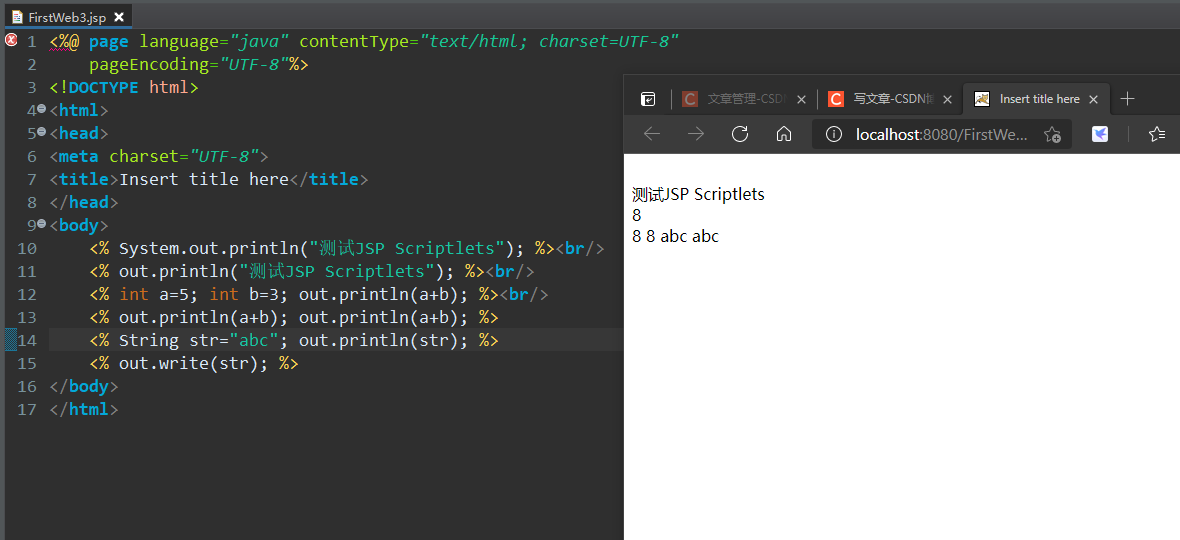Go forward in the browser
This screenshot has height=540, width=1180.
696,134
